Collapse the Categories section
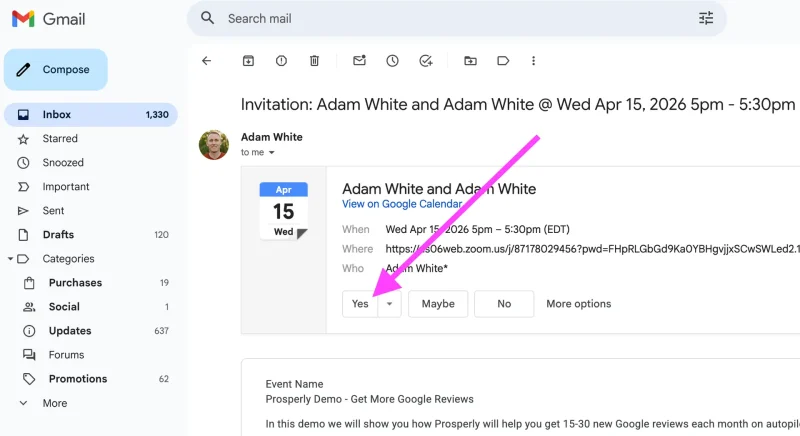800x436 pixels. [x=11, y=259]
